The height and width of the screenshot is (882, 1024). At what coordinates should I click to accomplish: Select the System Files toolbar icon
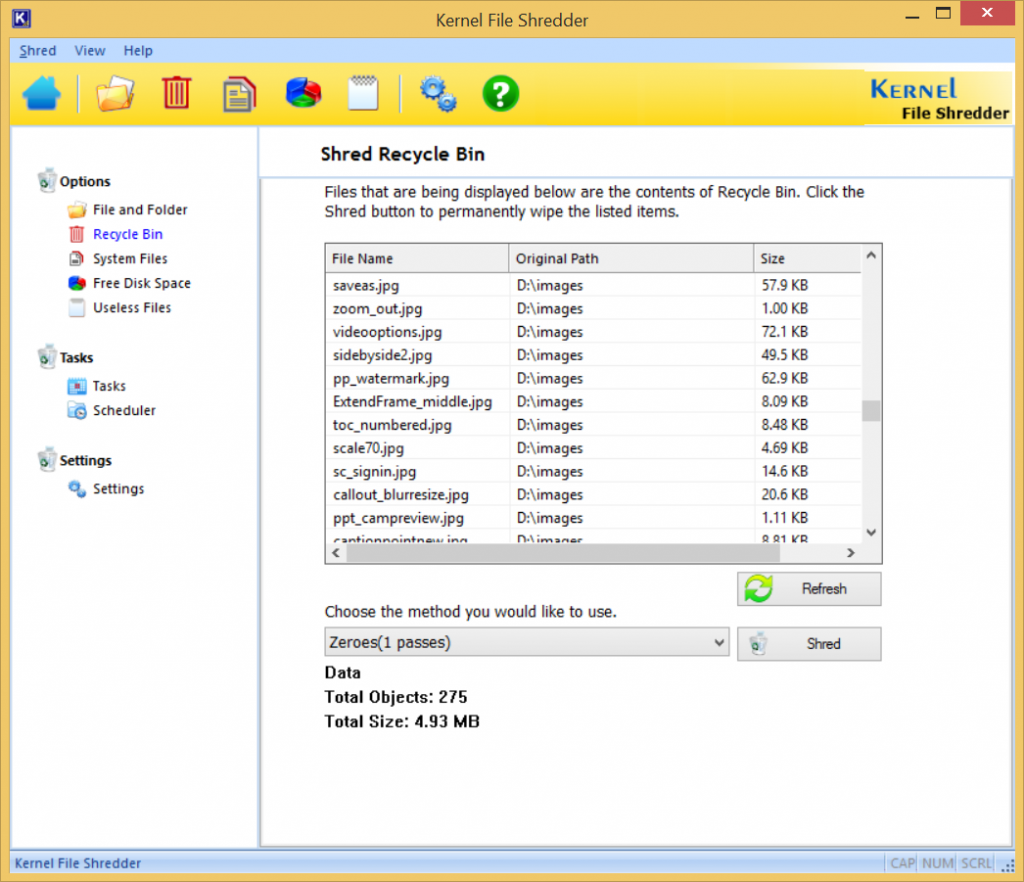[x=239, y=94]
